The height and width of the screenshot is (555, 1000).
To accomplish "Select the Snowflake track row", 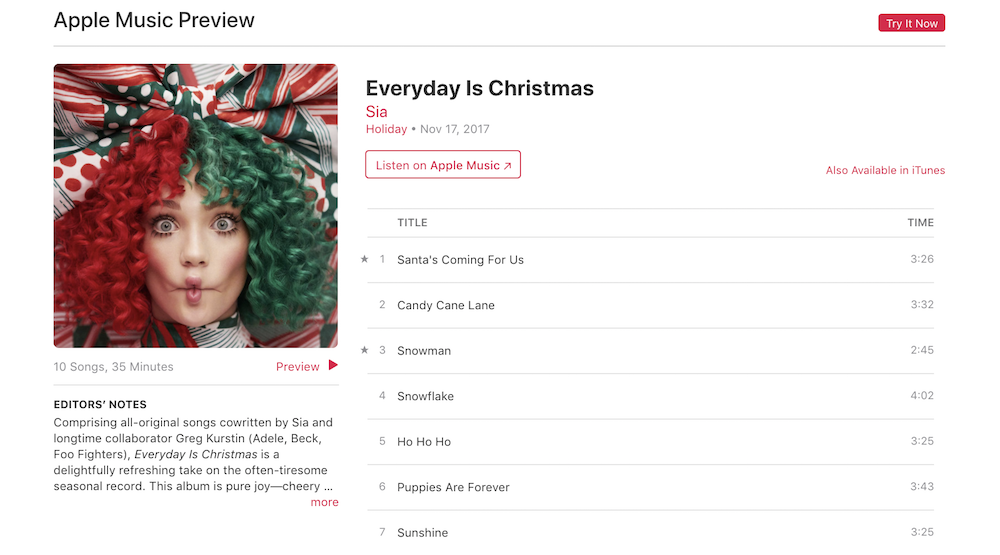I will pyautogui.click(x=651, y=396).
